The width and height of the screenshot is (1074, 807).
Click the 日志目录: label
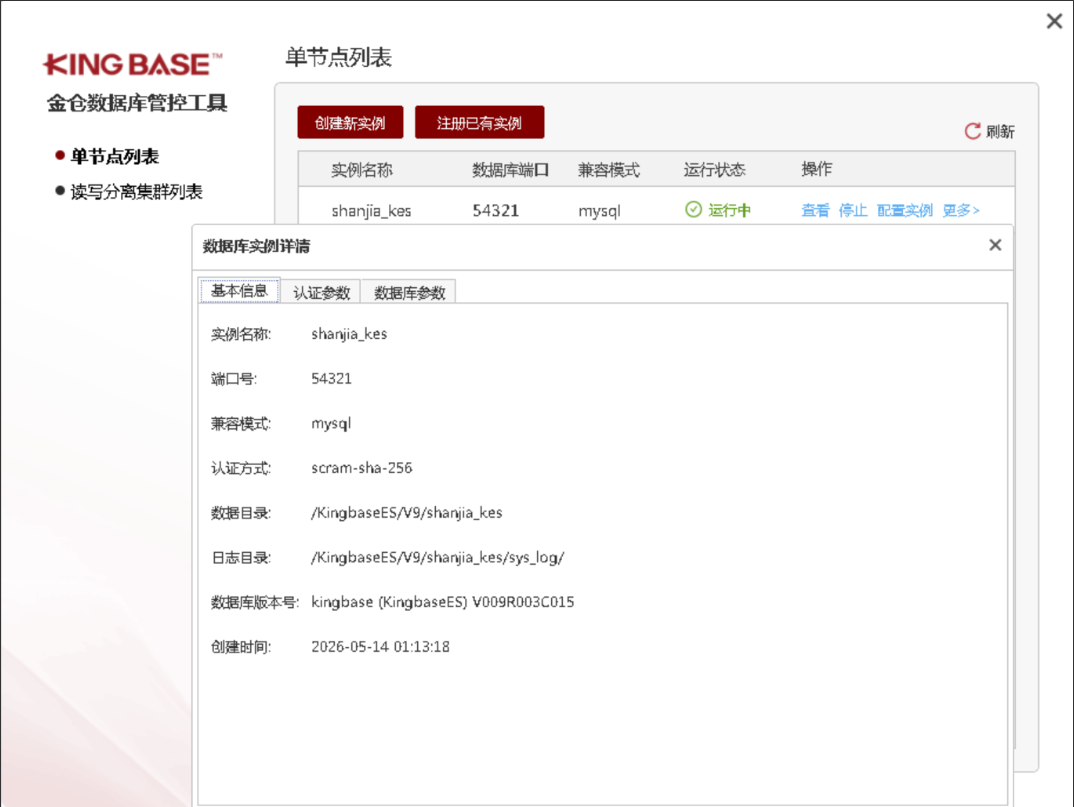point(241,558)
